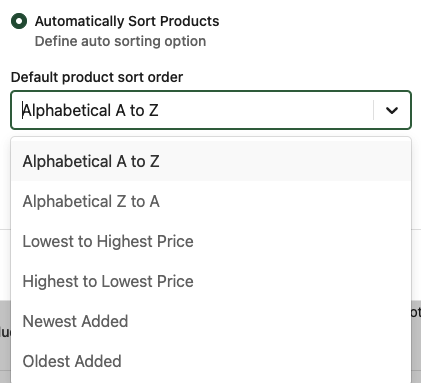The image size is (421, 383).
Task: Sort products by newest added first
Action: [211, 321]
